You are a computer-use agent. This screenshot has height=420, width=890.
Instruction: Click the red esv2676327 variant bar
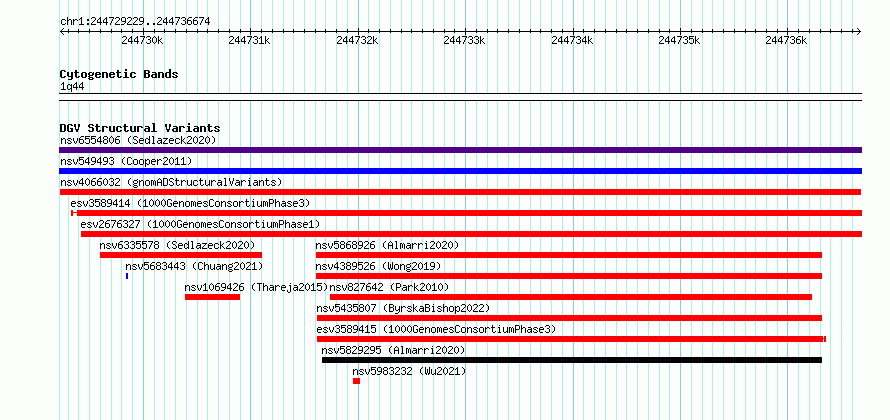point(471,234)
